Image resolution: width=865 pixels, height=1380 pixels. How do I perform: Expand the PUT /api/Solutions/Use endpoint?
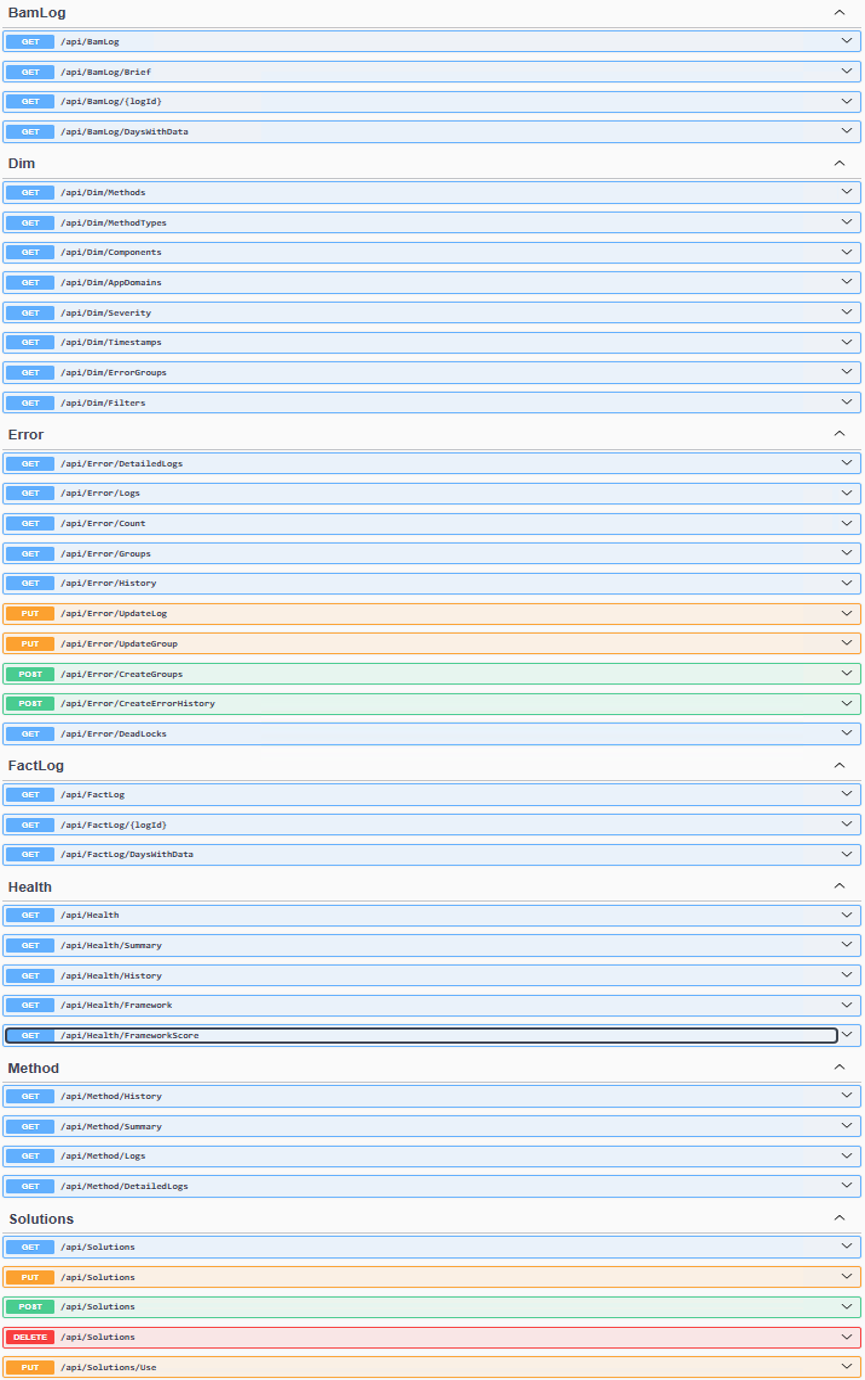432,1367
